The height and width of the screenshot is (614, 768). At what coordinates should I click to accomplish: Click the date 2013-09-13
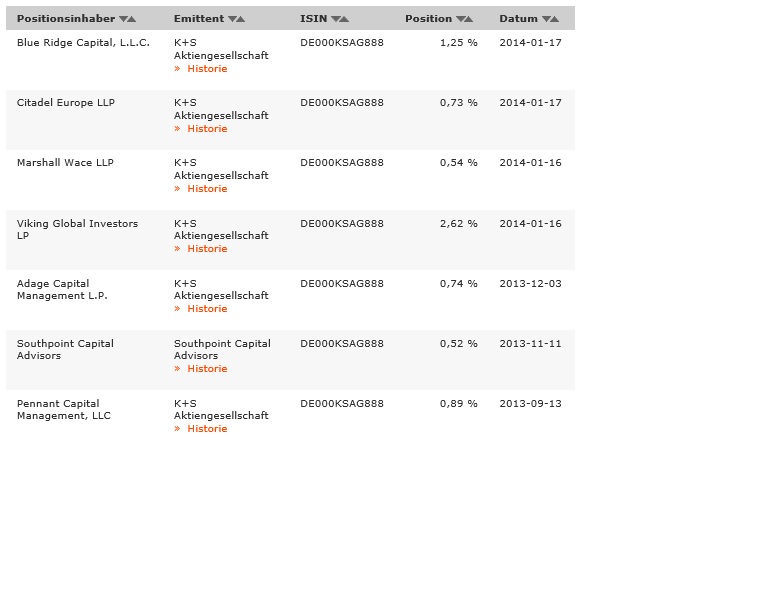530,403
